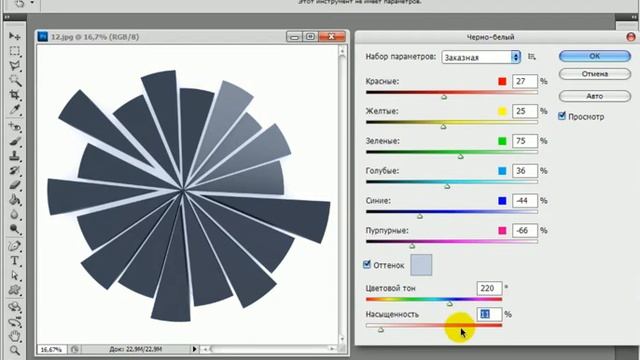This screenshot has height=360, width=640.
Task: Click the Красные slider handle
Action: (x=444, y=97)
